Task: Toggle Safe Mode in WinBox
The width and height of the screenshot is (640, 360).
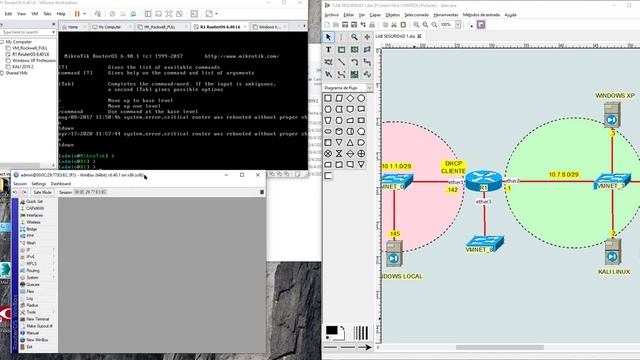Action: [x=42, y=192]
